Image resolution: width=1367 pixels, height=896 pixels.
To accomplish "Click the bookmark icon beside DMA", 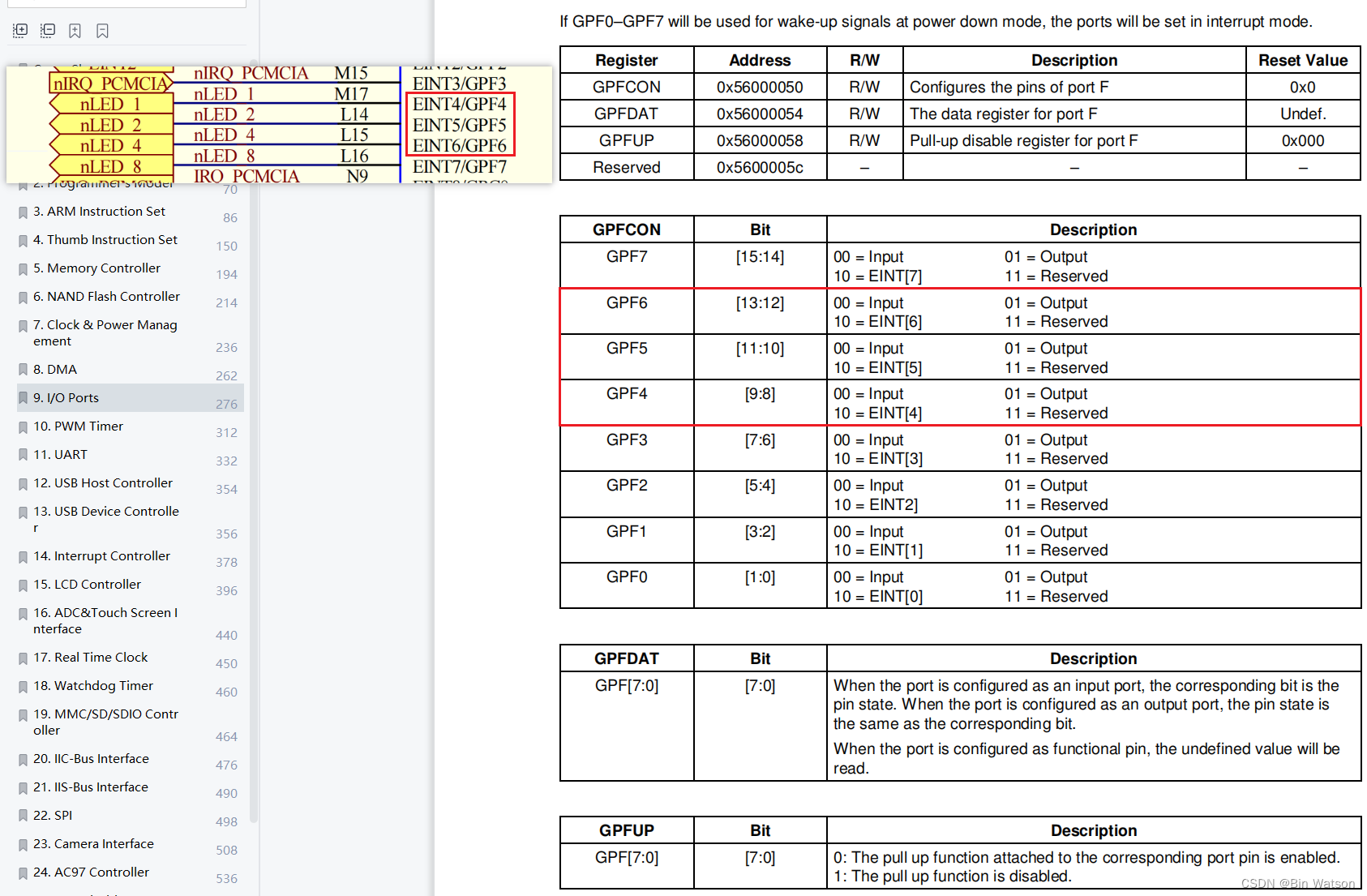I will click(x=23, y=371).
